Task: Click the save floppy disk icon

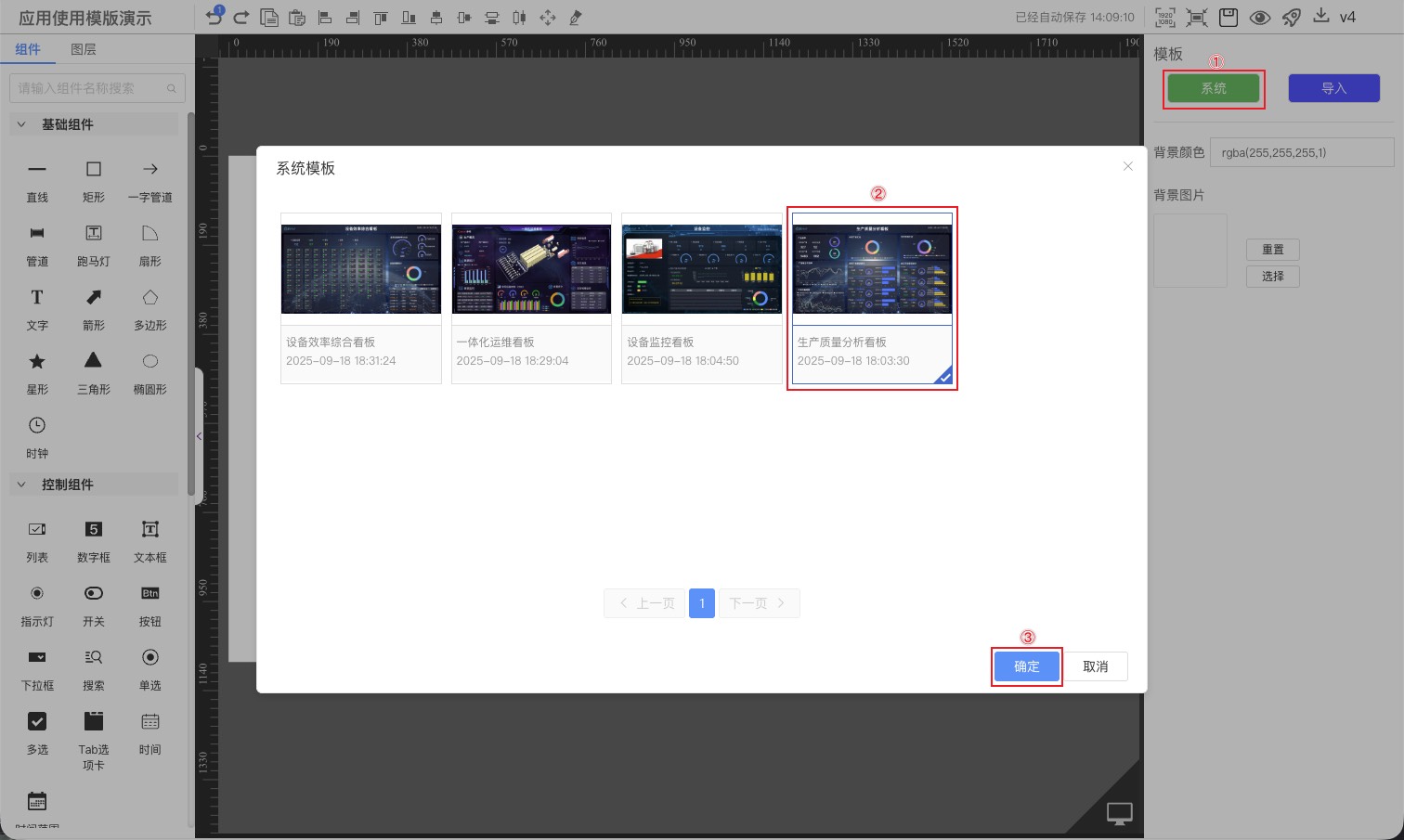Action: [1228, 18]
